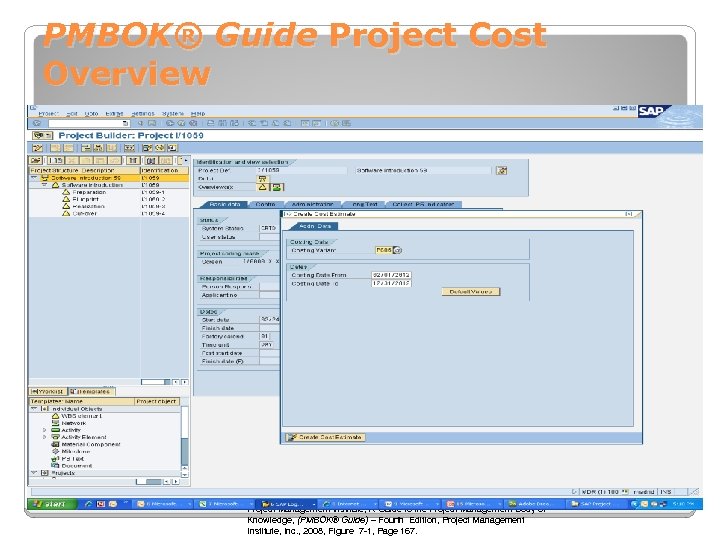Click the Project Def. input field
The height and width of the screenshot is (540, 720).
pos(301,170)
